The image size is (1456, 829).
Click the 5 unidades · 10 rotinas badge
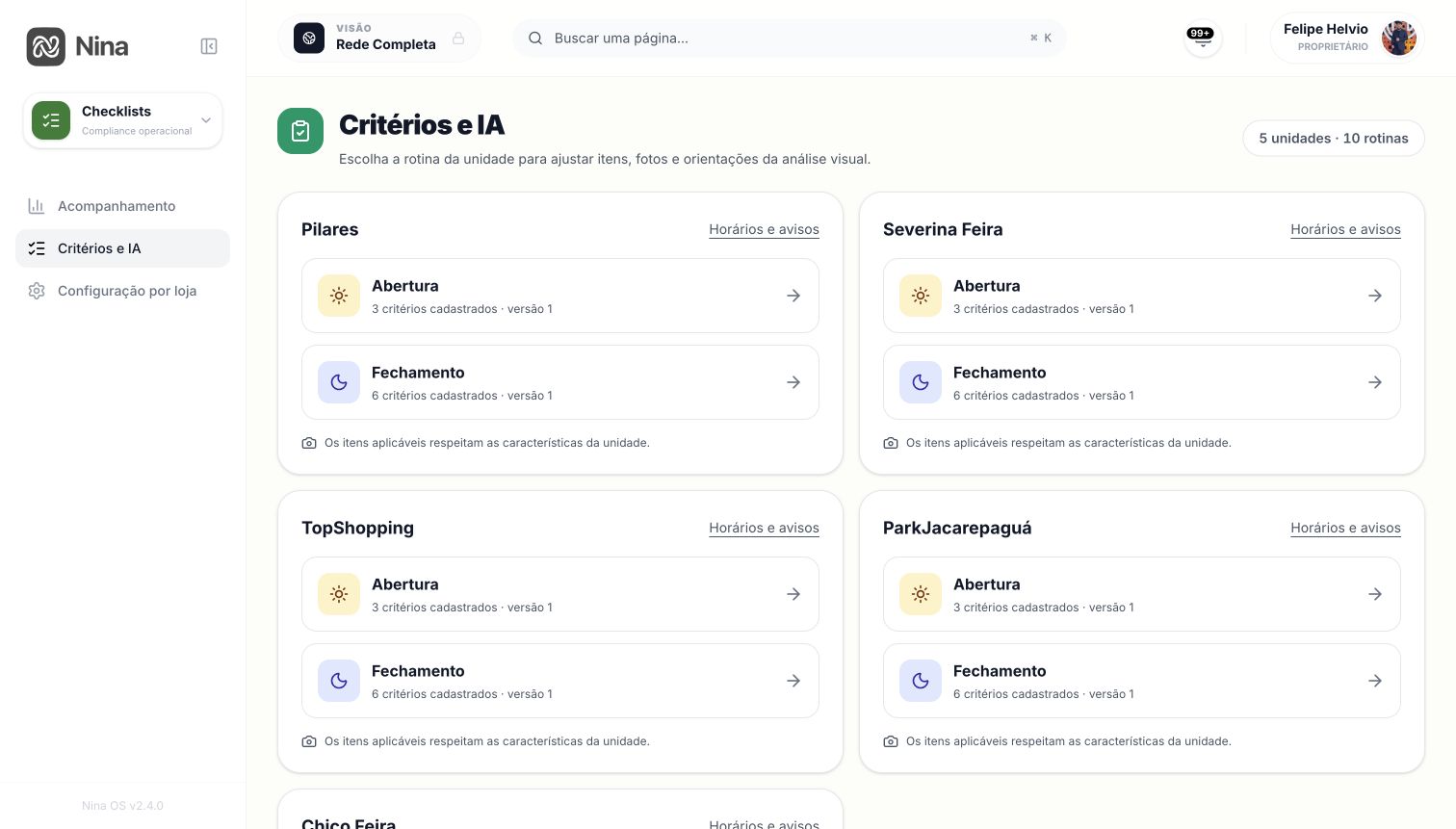click(x=1334, y=139)
